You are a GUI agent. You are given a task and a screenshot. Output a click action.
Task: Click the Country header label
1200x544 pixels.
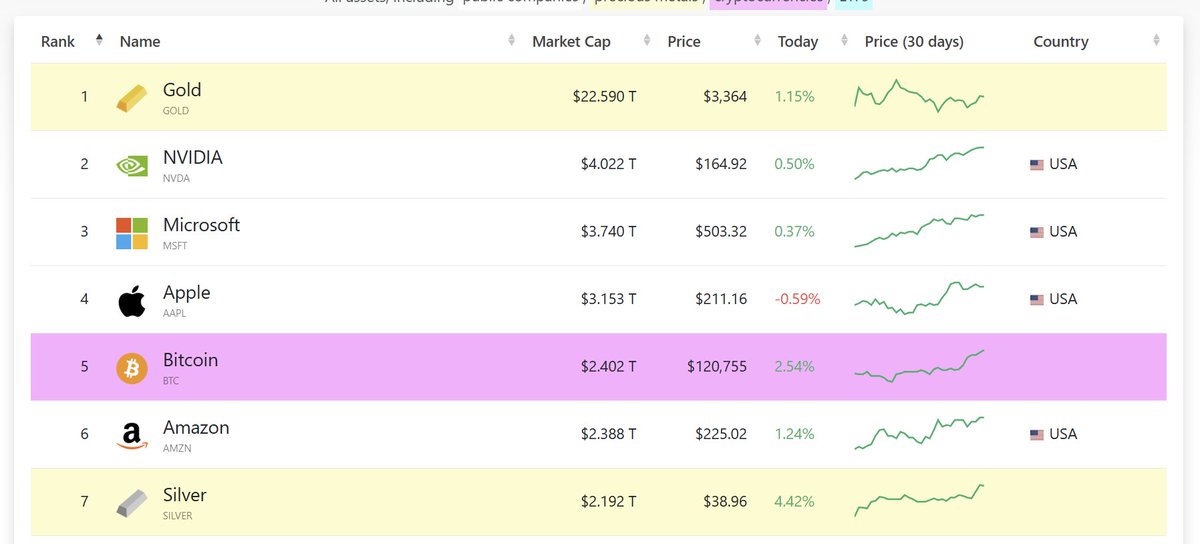click(1061, 42)
